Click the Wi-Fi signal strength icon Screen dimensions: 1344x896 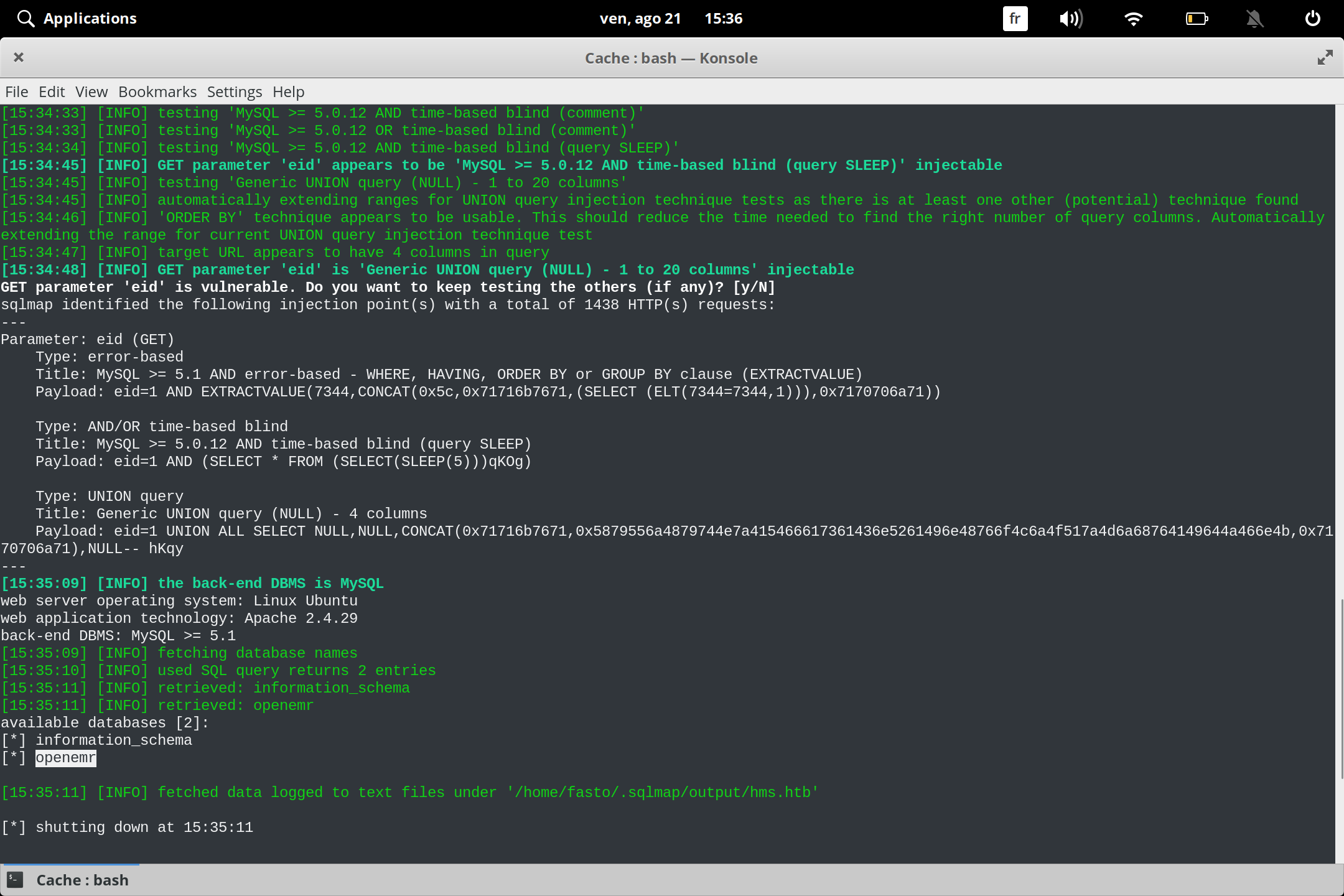[x=1134, y=18]
